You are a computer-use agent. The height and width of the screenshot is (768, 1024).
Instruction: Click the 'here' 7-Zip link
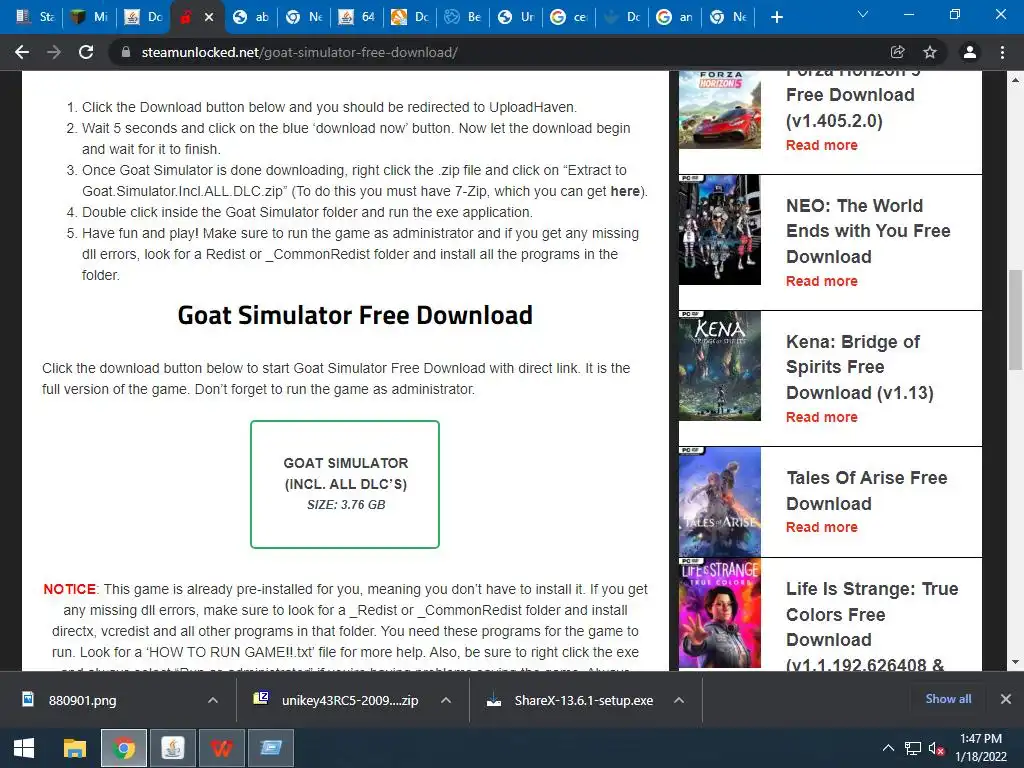[x=625, y=191]
